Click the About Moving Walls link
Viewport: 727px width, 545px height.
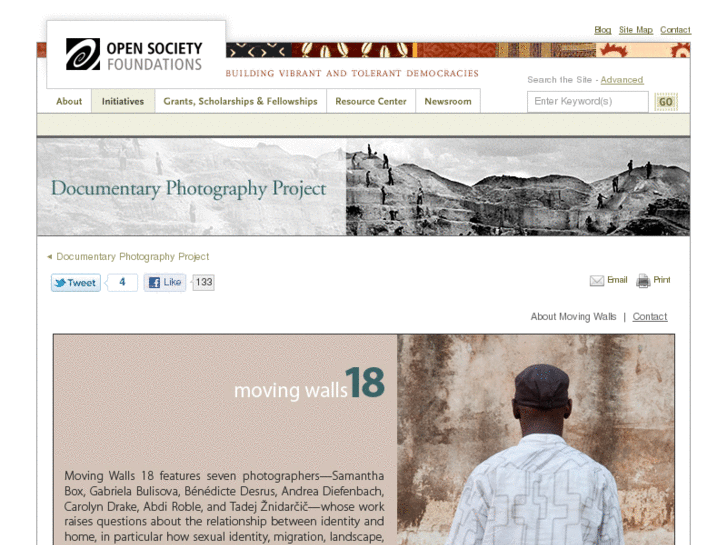tap(573, 316)
